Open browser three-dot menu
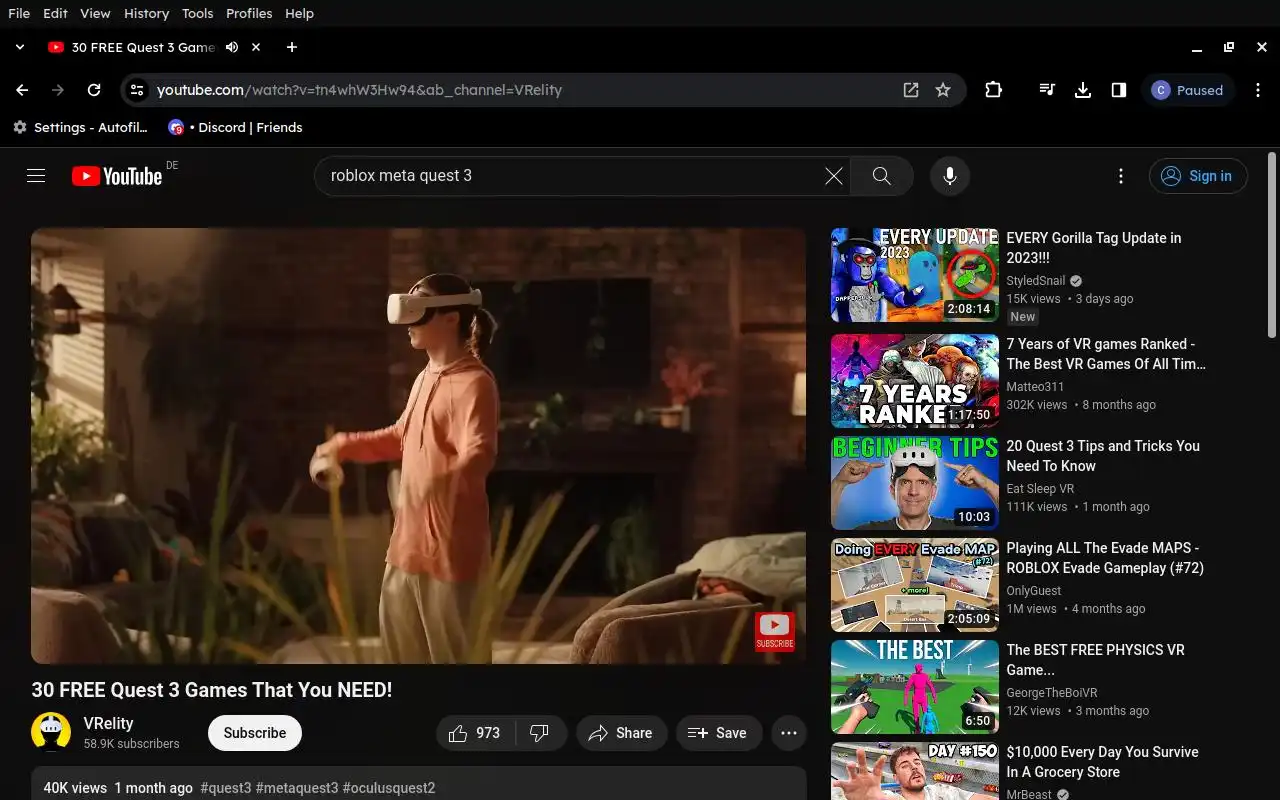 [x=1258, y=90]
